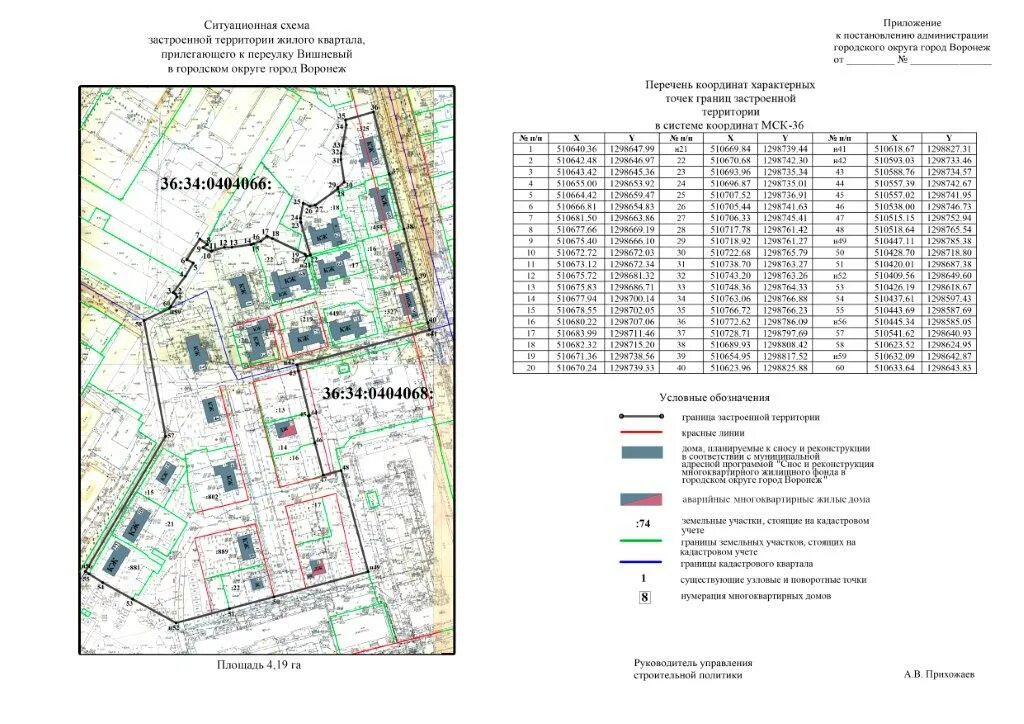
Task: Click the ':74' land parcel legend symbol
Action: coord(643,523)
